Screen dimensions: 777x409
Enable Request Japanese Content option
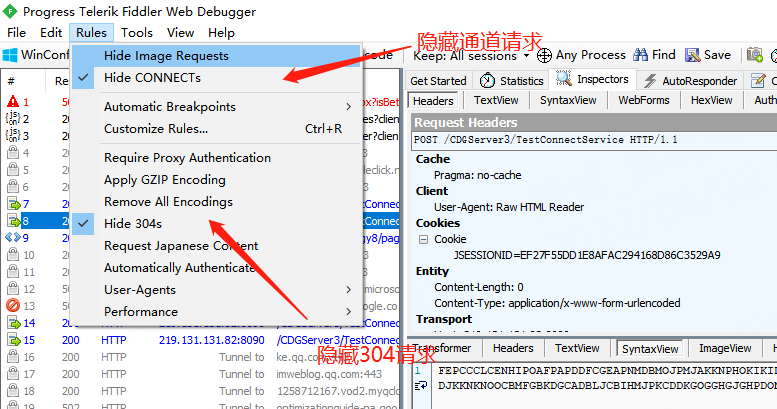tap(216, 246)
